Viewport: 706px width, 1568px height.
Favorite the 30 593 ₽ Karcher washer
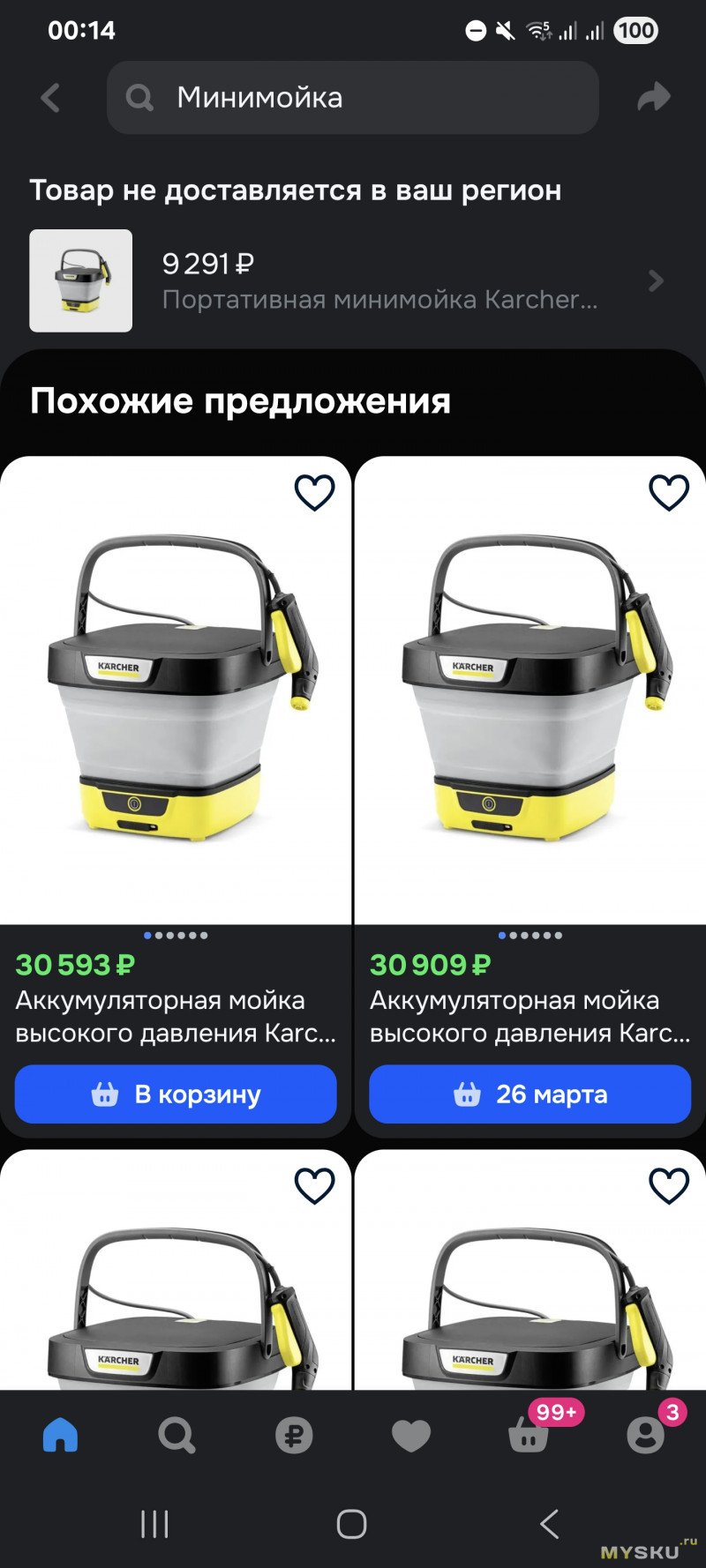pyautogui.click(x=314, y=492)
